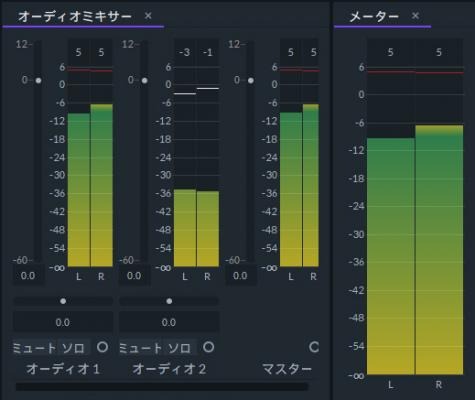Viewport: 475px width, 400px height.
Task: Click the マスター volume value field
Action: pos(241,276)
